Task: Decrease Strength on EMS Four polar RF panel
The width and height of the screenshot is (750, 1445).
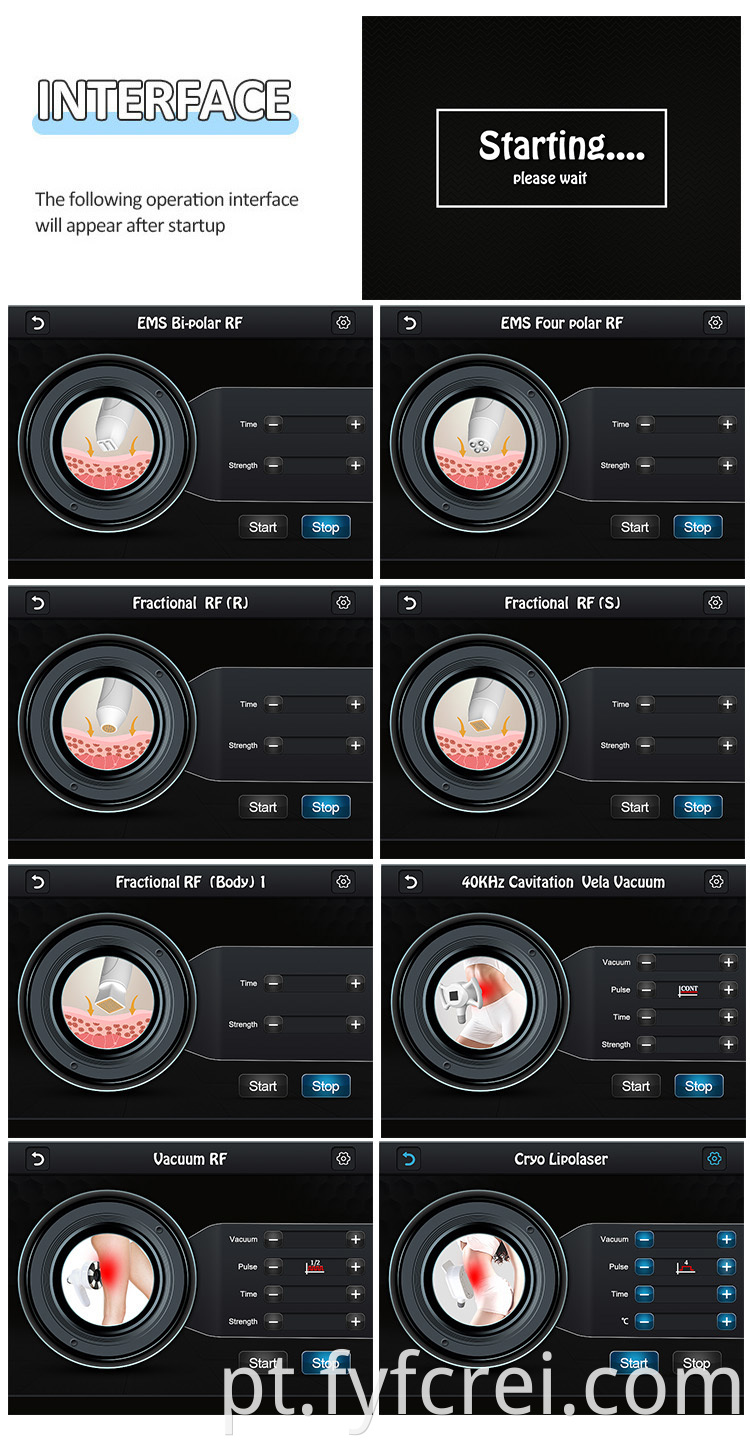Action: (646, 465)
